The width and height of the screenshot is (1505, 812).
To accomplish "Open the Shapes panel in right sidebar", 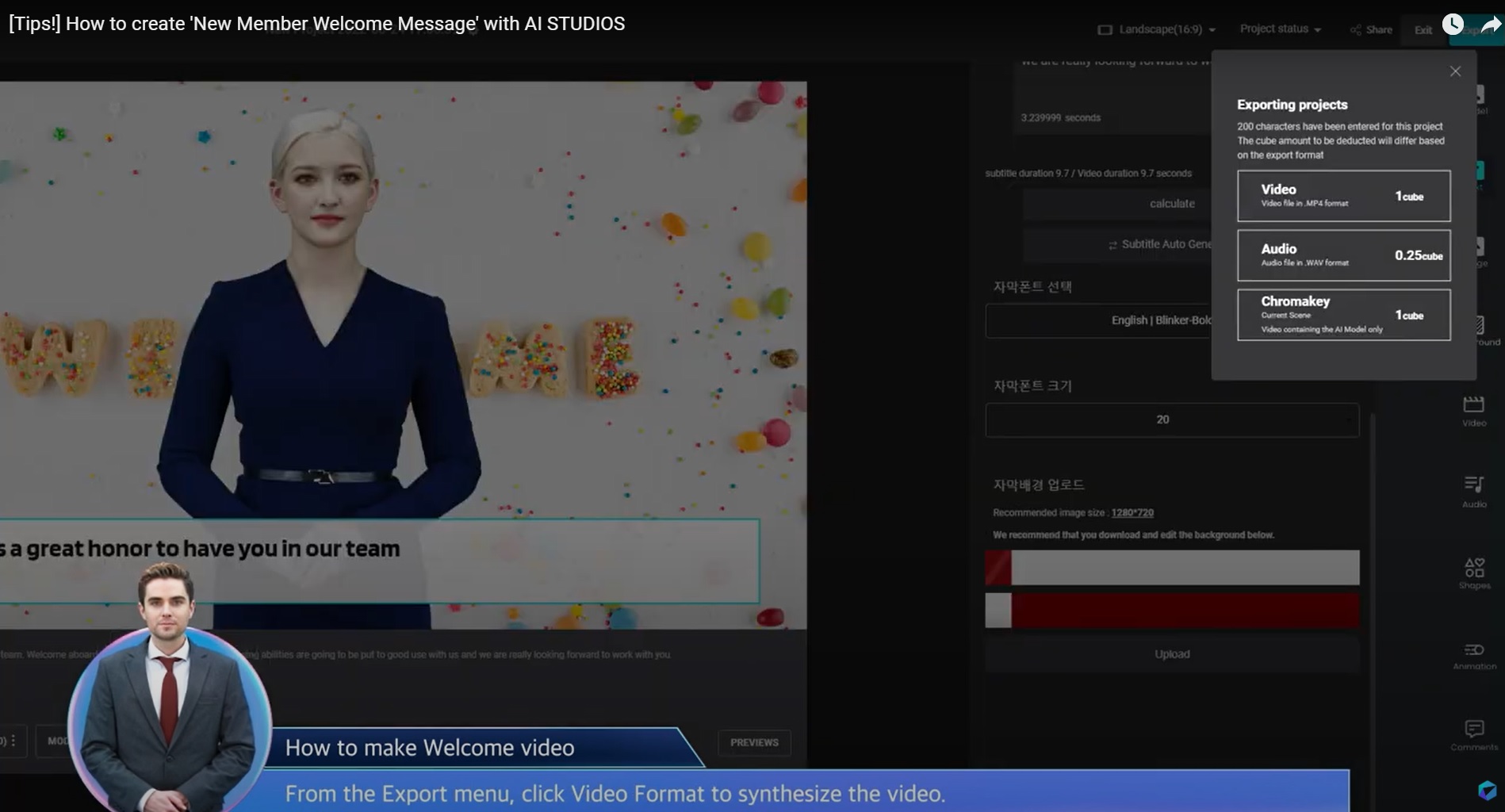I will click(1474, 573).
